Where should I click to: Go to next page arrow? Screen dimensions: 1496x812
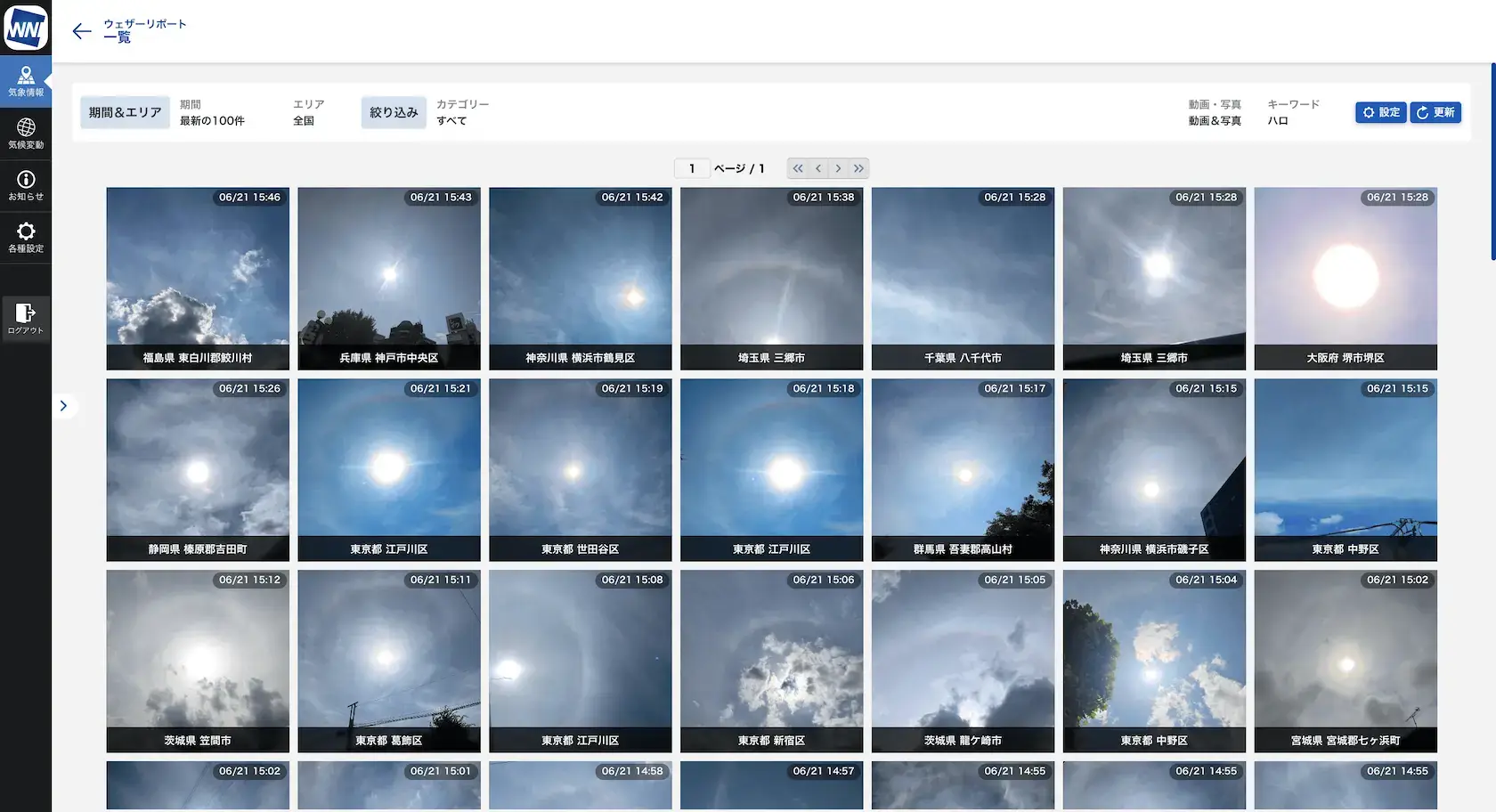(838, 168)
